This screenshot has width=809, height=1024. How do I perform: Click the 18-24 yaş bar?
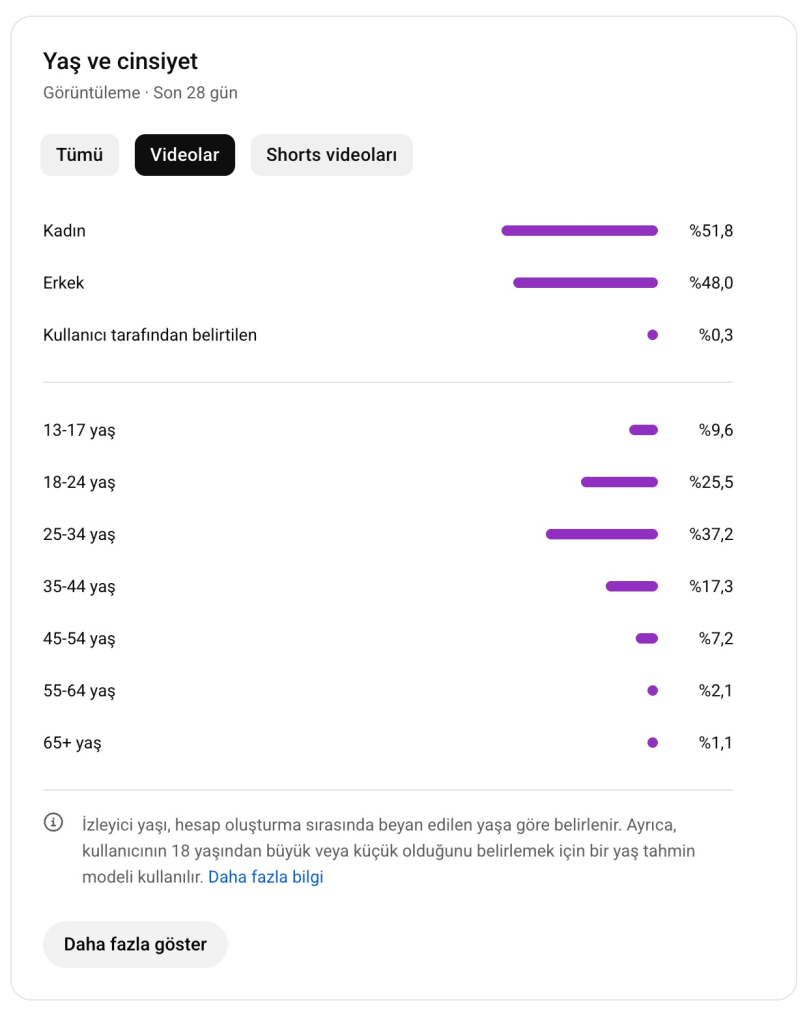620,482
